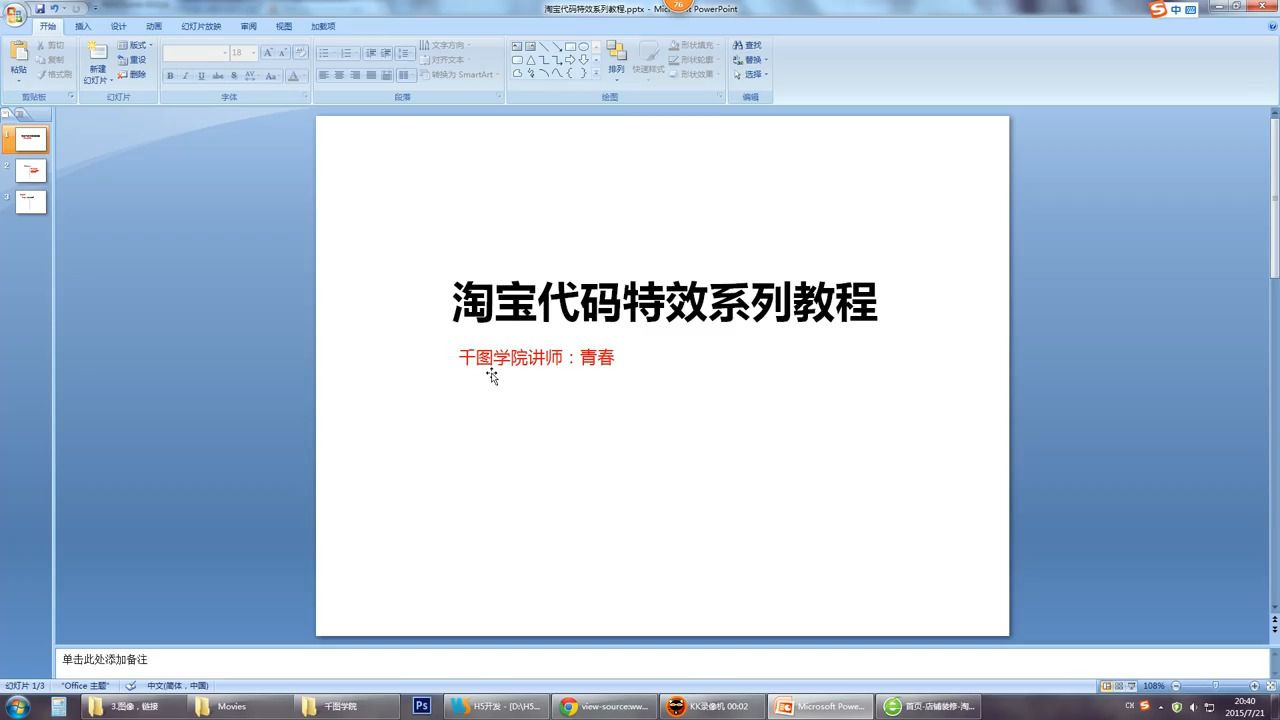Save the presentation from quick access toolbar
1280x720 pixels.
tap(41, 9)
